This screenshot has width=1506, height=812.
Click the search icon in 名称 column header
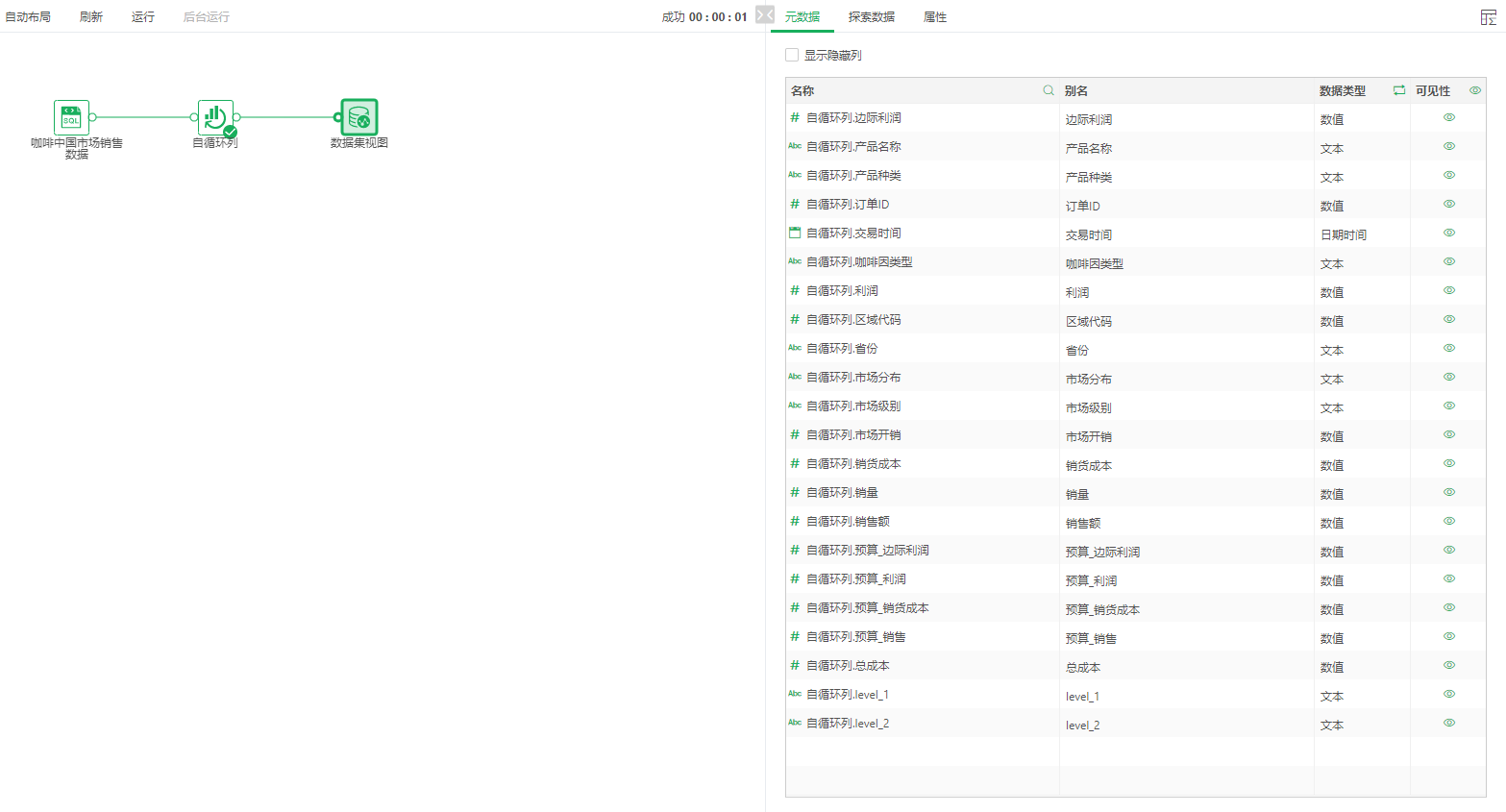click(x=1049, y=90)
